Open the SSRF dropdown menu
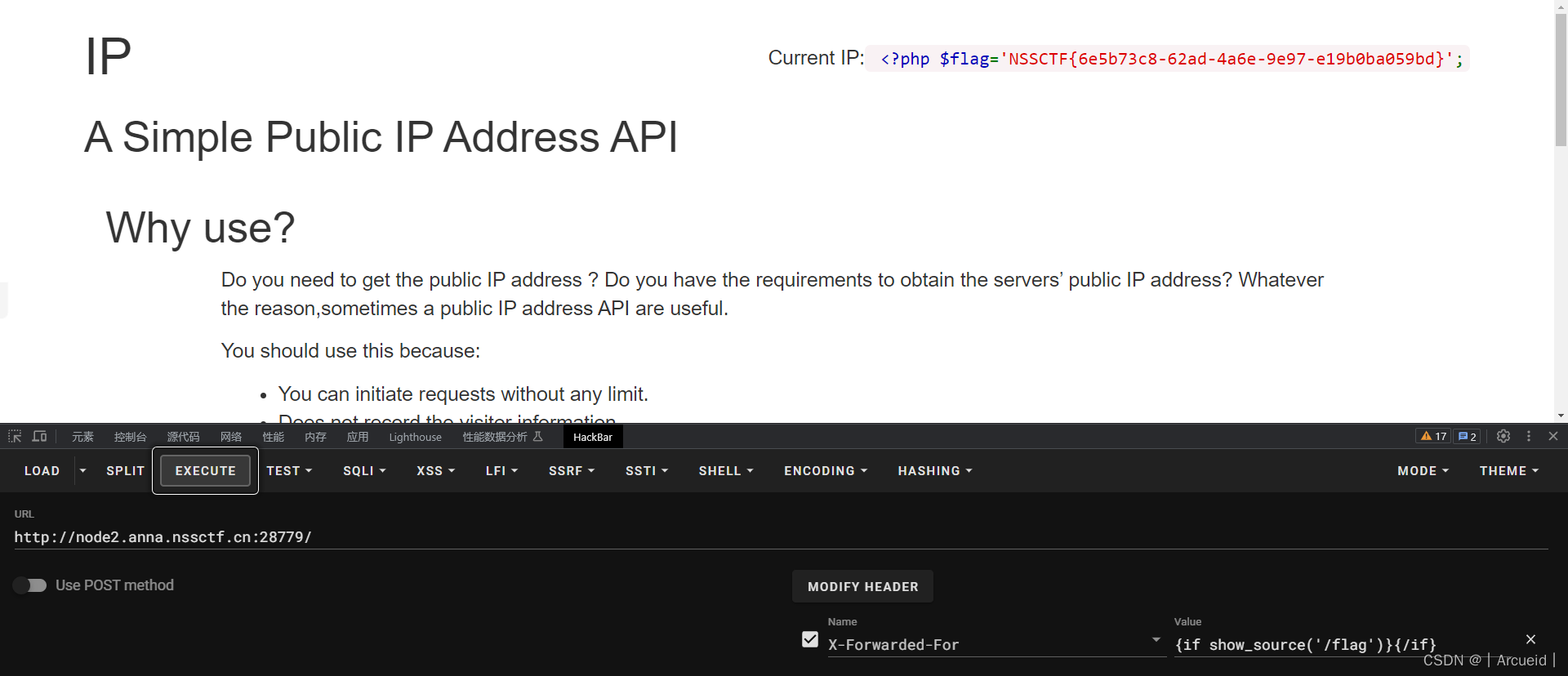Image resolution: width=1568 pixels, height=676 pixels. pos(572,471)
